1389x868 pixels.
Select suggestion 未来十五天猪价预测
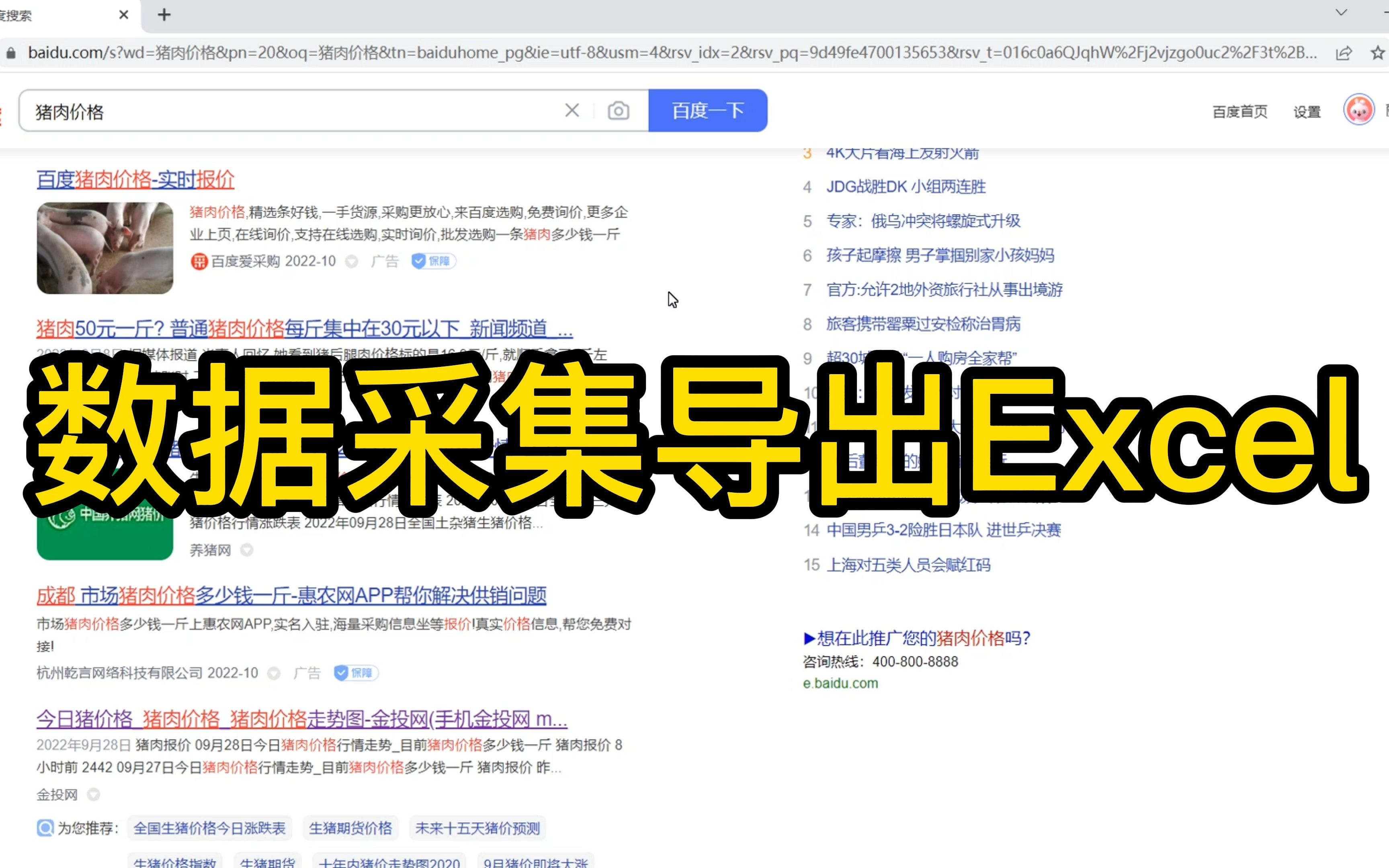tap(477, 828)
